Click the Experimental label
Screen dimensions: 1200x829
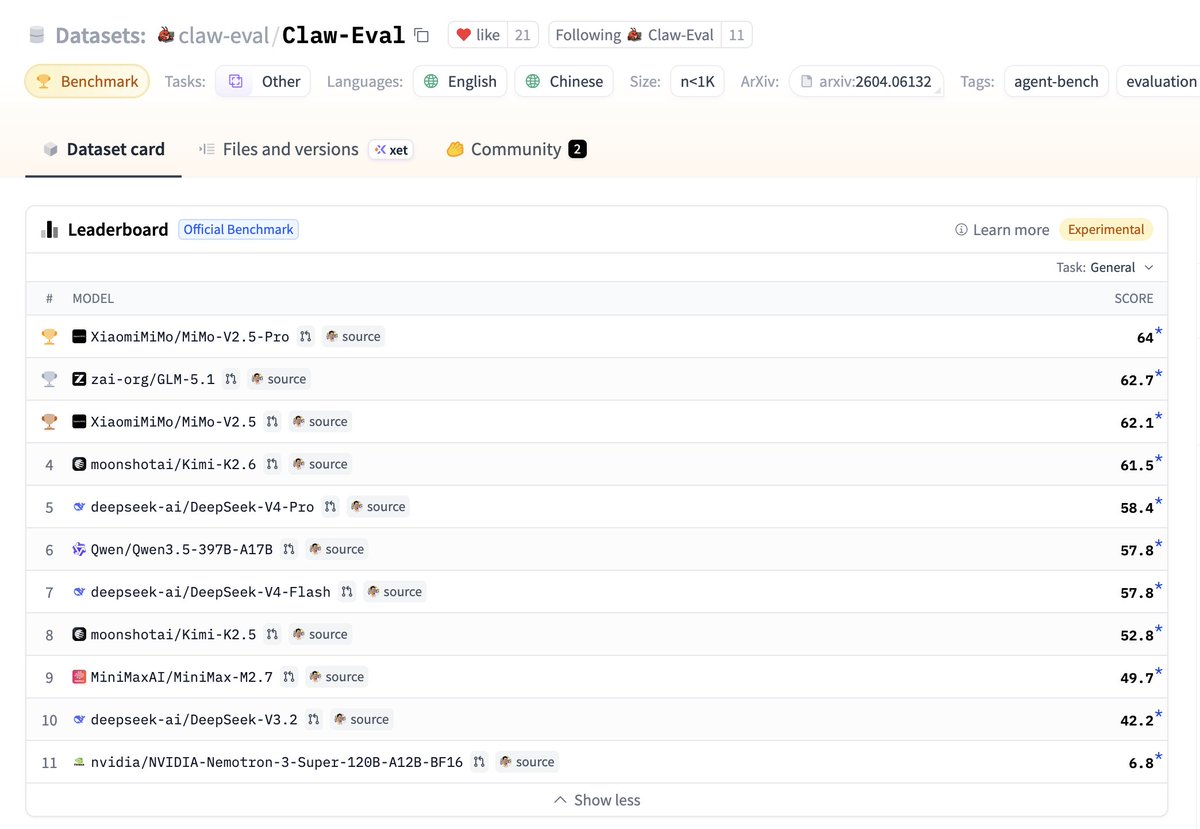[x=1106, y=229]
